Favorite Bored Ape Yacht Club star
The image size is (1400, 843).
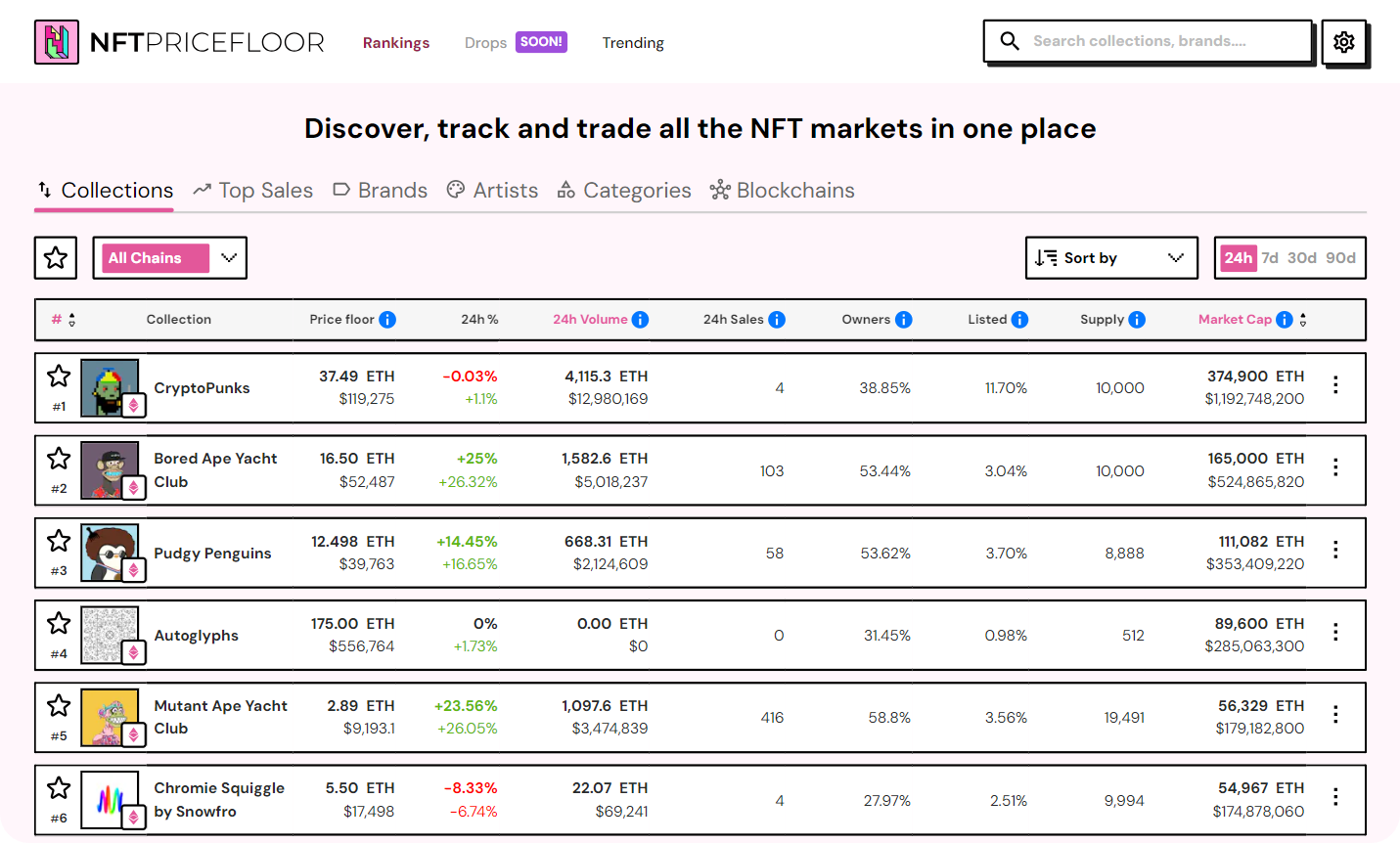pyautogui.click(x=59, y=458)
